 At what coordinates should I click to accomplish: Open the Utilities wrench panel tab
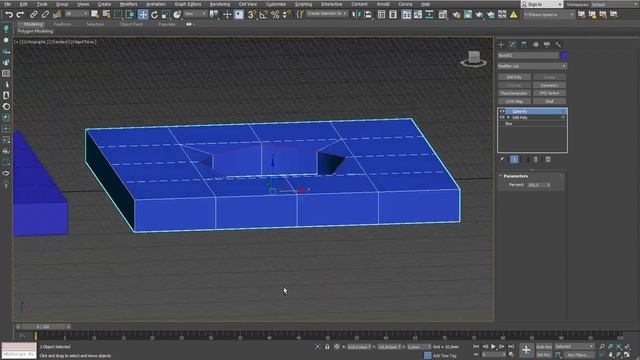pos(558,44)
